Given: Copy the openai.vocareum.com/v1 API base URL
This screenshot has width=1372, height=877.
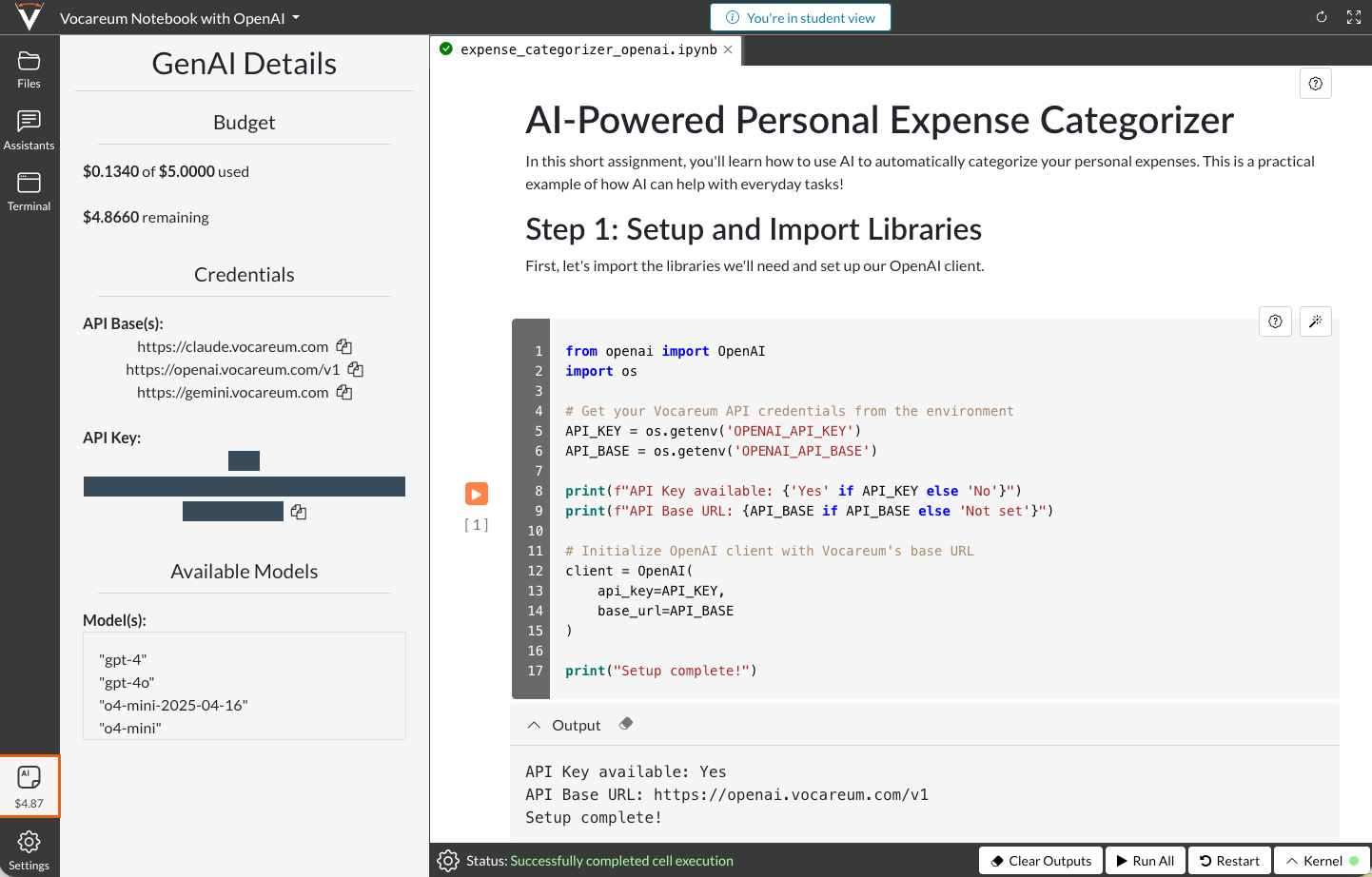Looking at the screenshot, I should pos(356,370).
